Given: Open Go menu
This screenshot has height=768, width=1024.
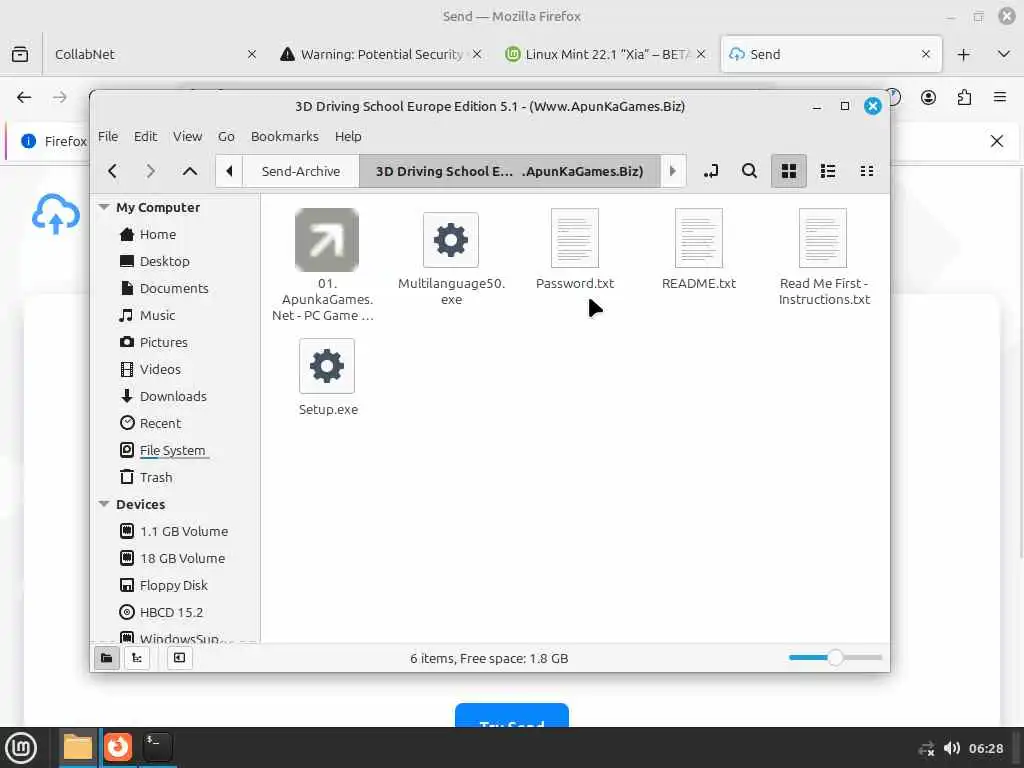Looking at the screenshot, I should click(226, 136).
